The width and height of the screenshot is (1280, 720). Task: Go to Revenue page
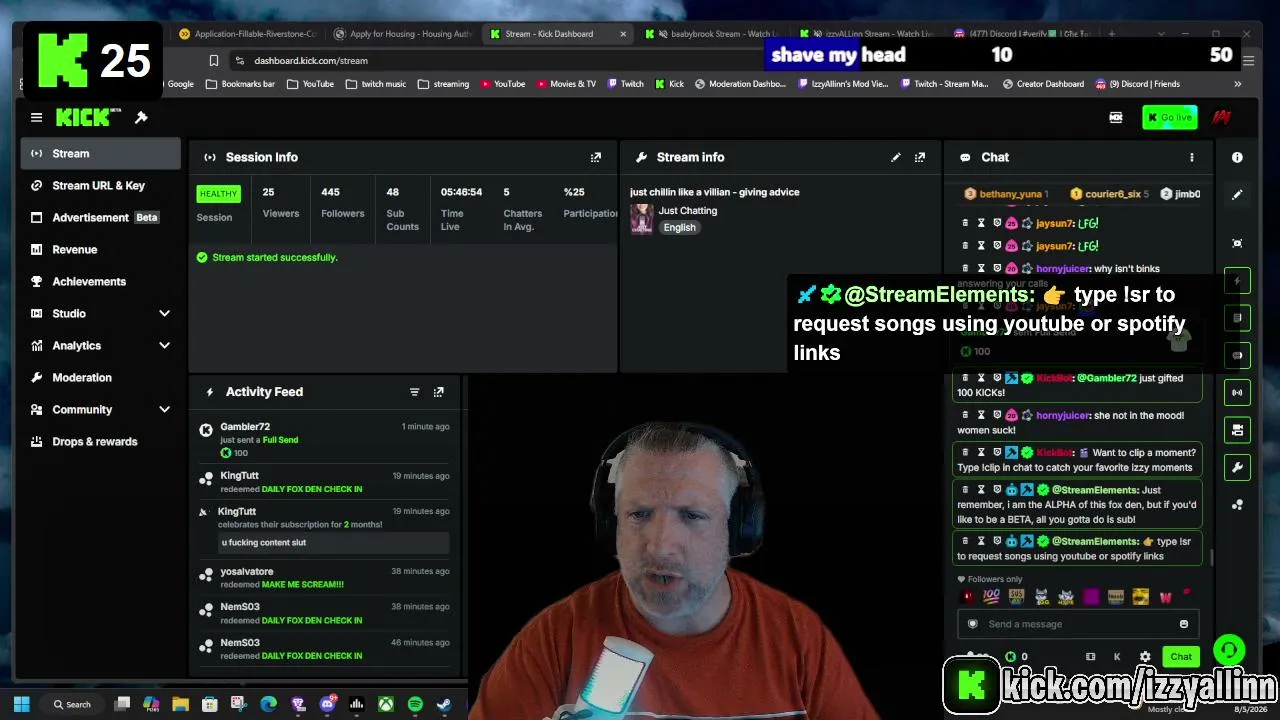(x=100, y=250)
